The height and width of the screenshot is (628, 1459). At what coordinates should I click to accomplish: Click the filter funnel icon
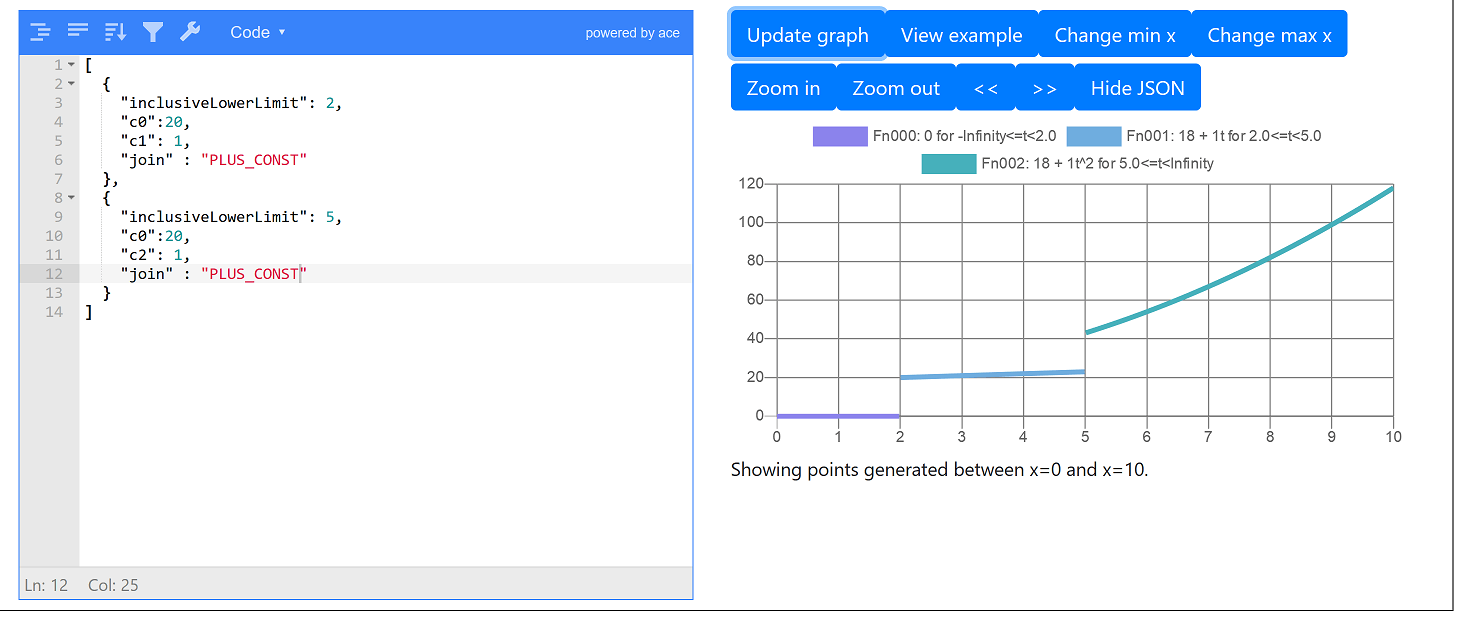tap(152, 32)
